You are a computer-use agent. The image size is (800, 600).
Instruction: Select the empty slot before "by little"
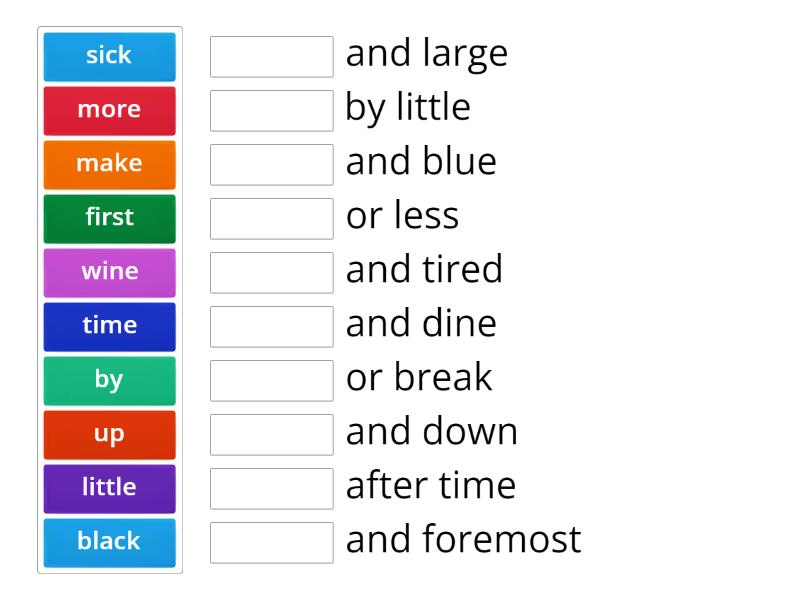coord(271,110)
